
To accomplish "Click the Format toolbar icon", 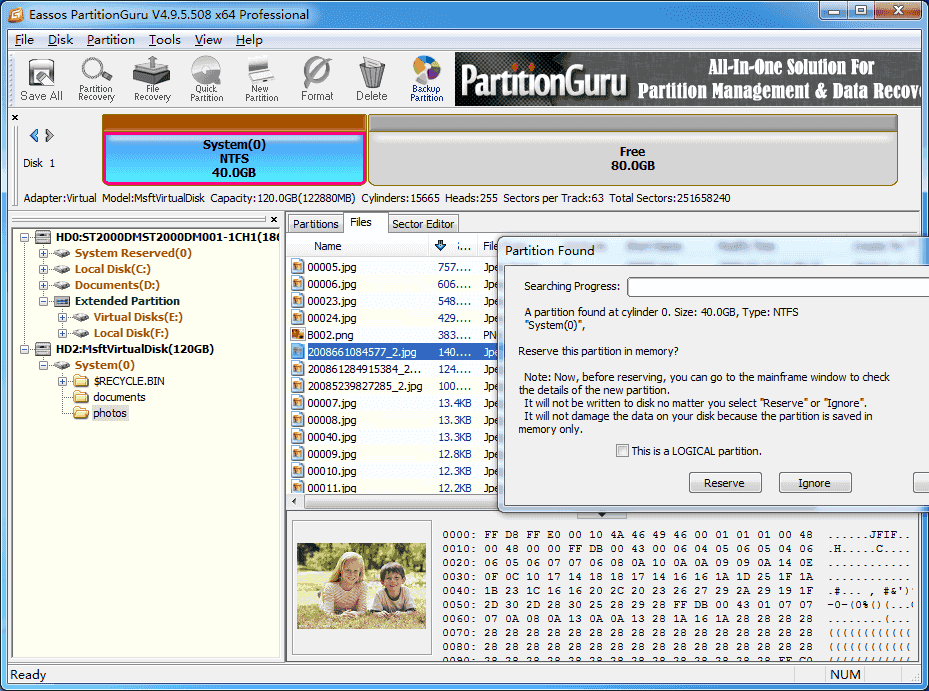I will tap(317, 79).
